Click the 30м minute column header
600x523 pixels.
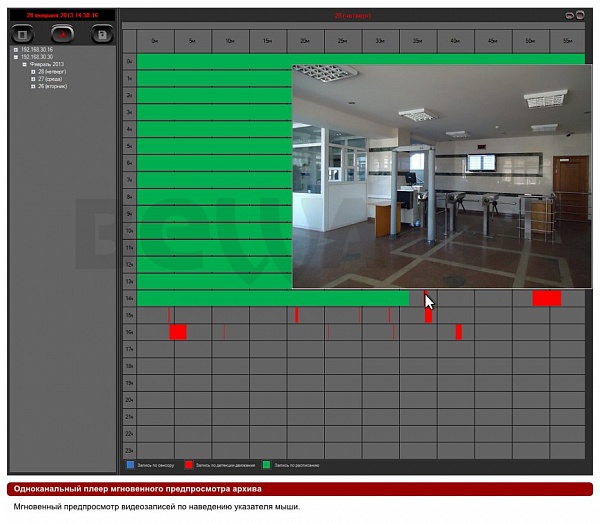tap(380, 41)
